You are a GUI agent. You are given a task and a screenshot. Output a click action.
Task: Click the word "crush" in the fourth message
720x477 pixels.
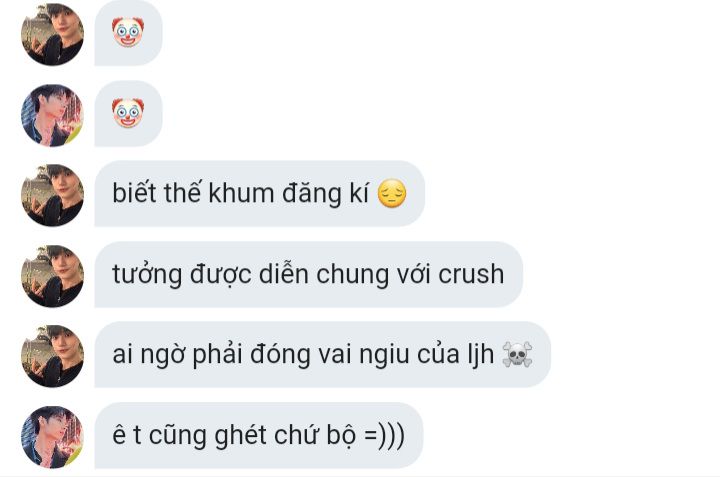click(471, 274)
